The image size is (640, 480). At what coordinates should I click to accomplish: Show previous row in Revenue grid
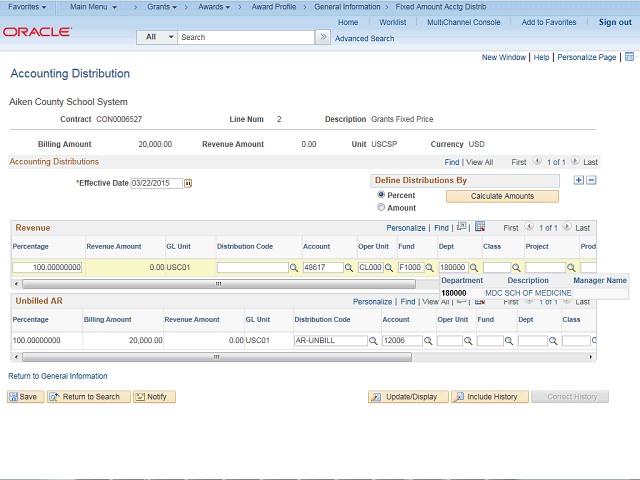coord(529,227)
